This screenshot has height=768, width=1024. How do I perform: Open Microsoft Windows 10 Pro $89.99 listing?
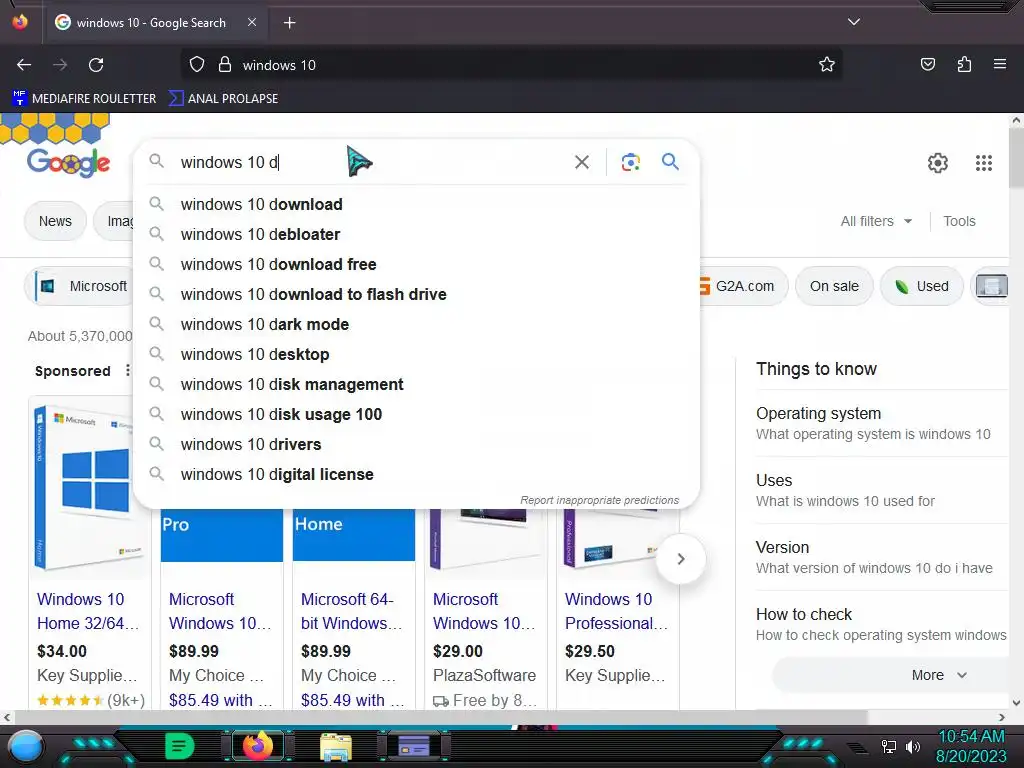(220, 611)
